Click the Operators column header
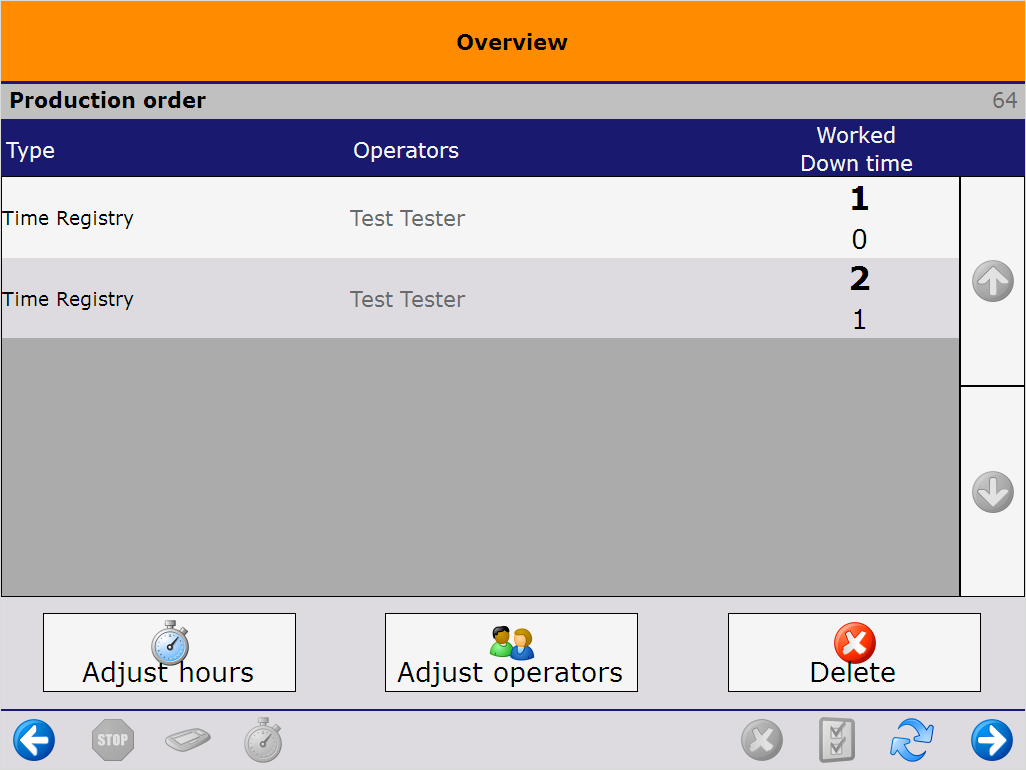This screenshot has height=770, width=1026. 406,151
